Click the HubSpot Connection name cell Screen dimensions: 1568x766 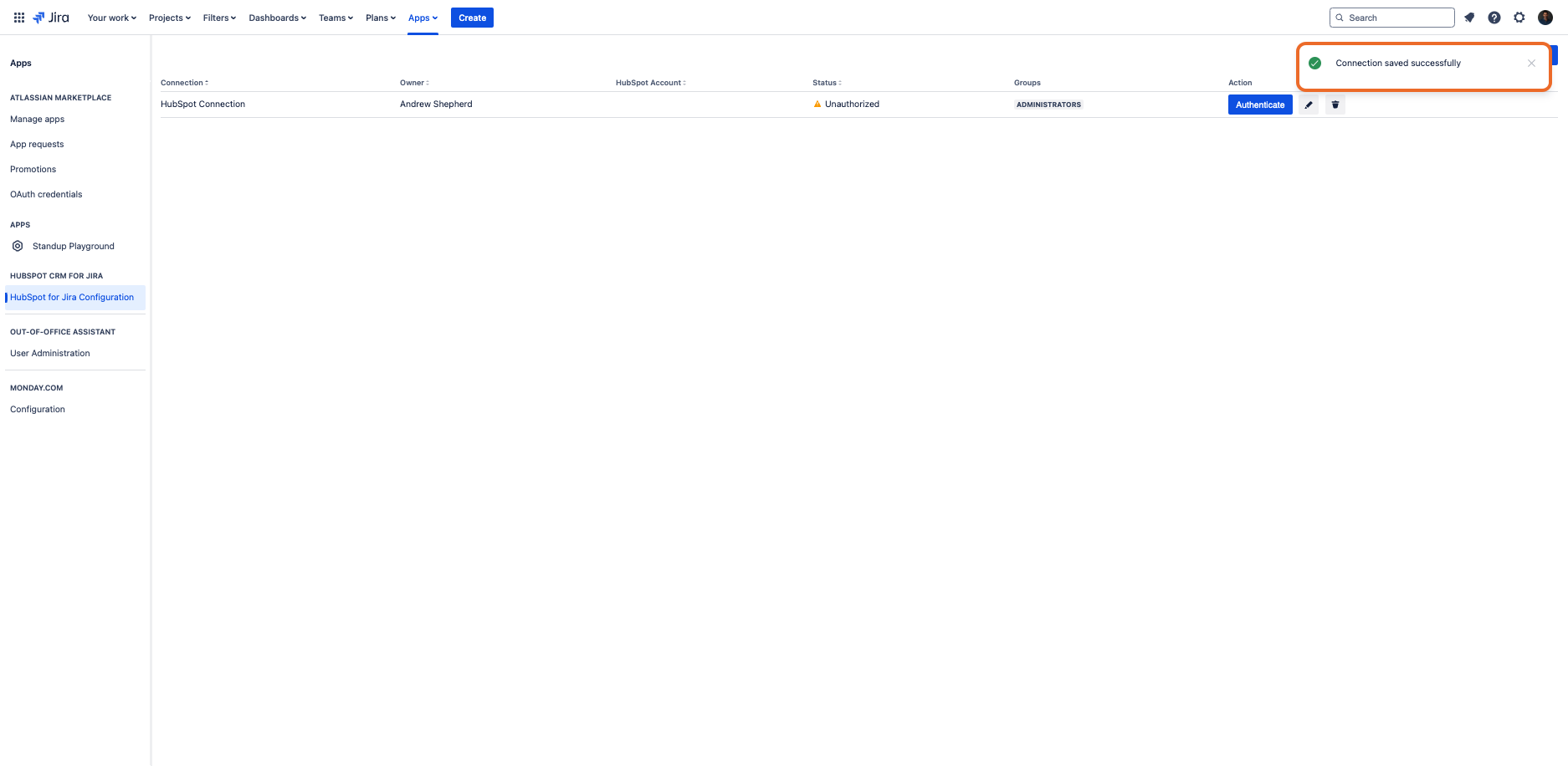point(203,105)
